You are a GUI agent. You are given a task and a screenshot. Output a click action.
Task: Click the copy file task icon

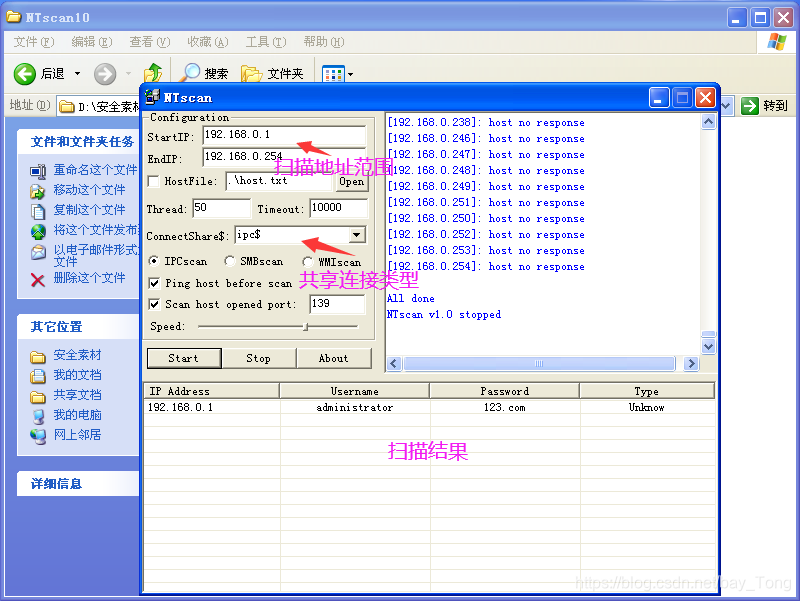[38, 211]
